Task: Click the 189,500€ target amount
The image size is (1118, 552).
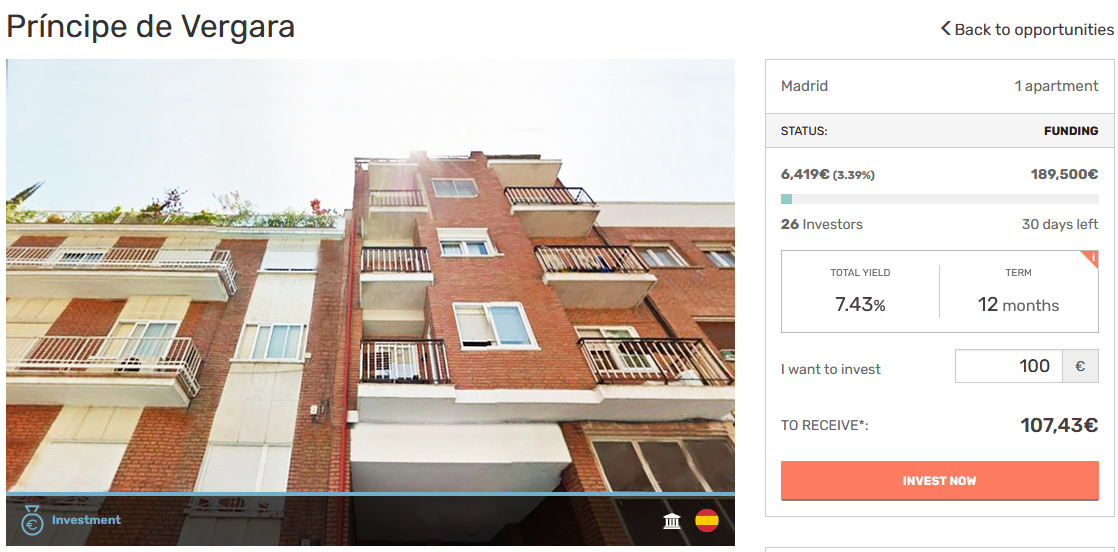Action: (x=1065, y=174)
